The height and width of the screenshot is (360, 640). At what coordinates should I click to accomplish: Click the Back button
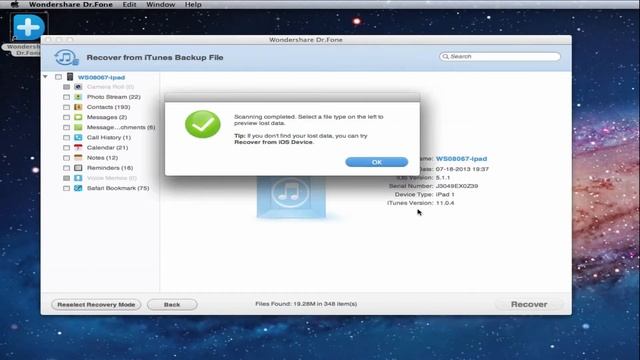(172, 304)
